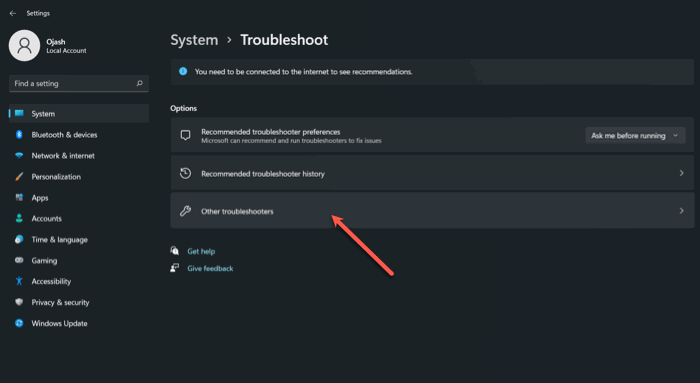Click the Find a setting search box
The height and width of the screenshot is (383, 700).
click(x=79, y=83)
